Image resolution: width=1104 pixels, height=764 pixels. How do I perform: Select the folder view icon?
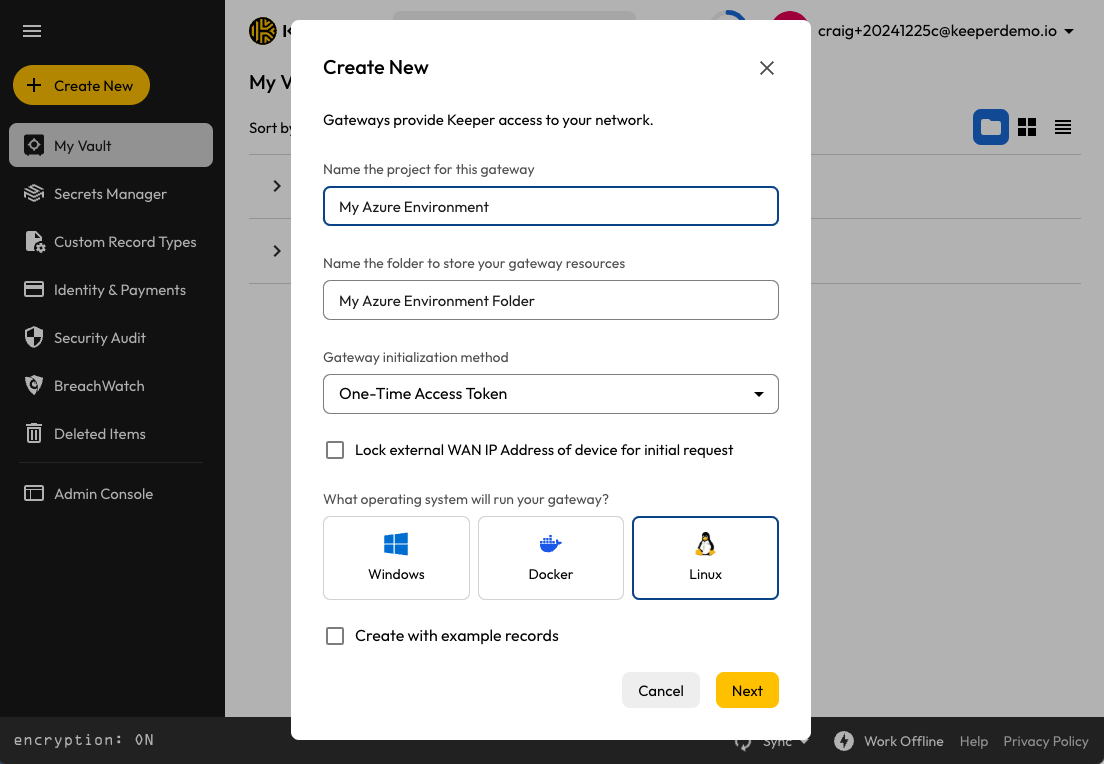(990, 127)
